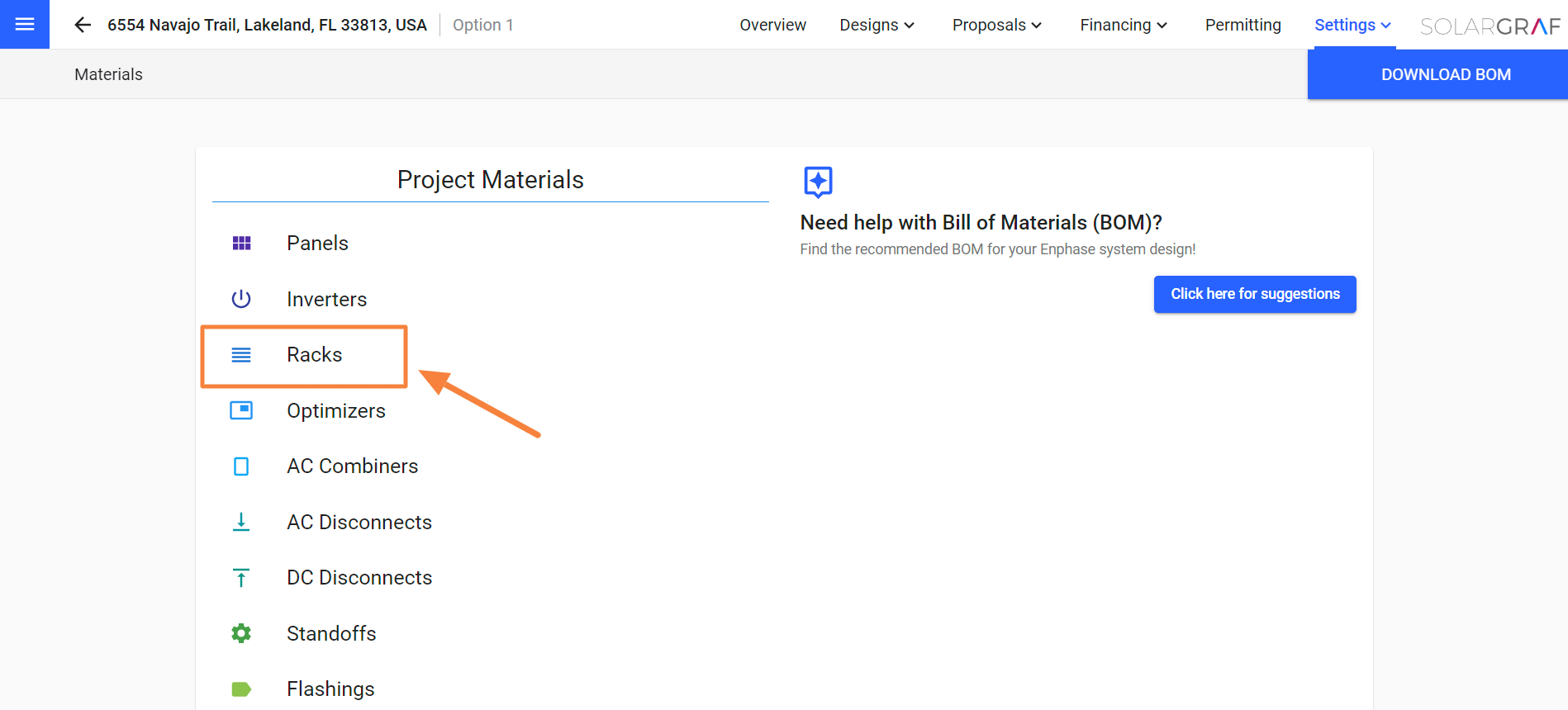The width and height of the screenshot is (1568, 710).
Task: Click the Panels grid icon
Action: click(241, 243)
